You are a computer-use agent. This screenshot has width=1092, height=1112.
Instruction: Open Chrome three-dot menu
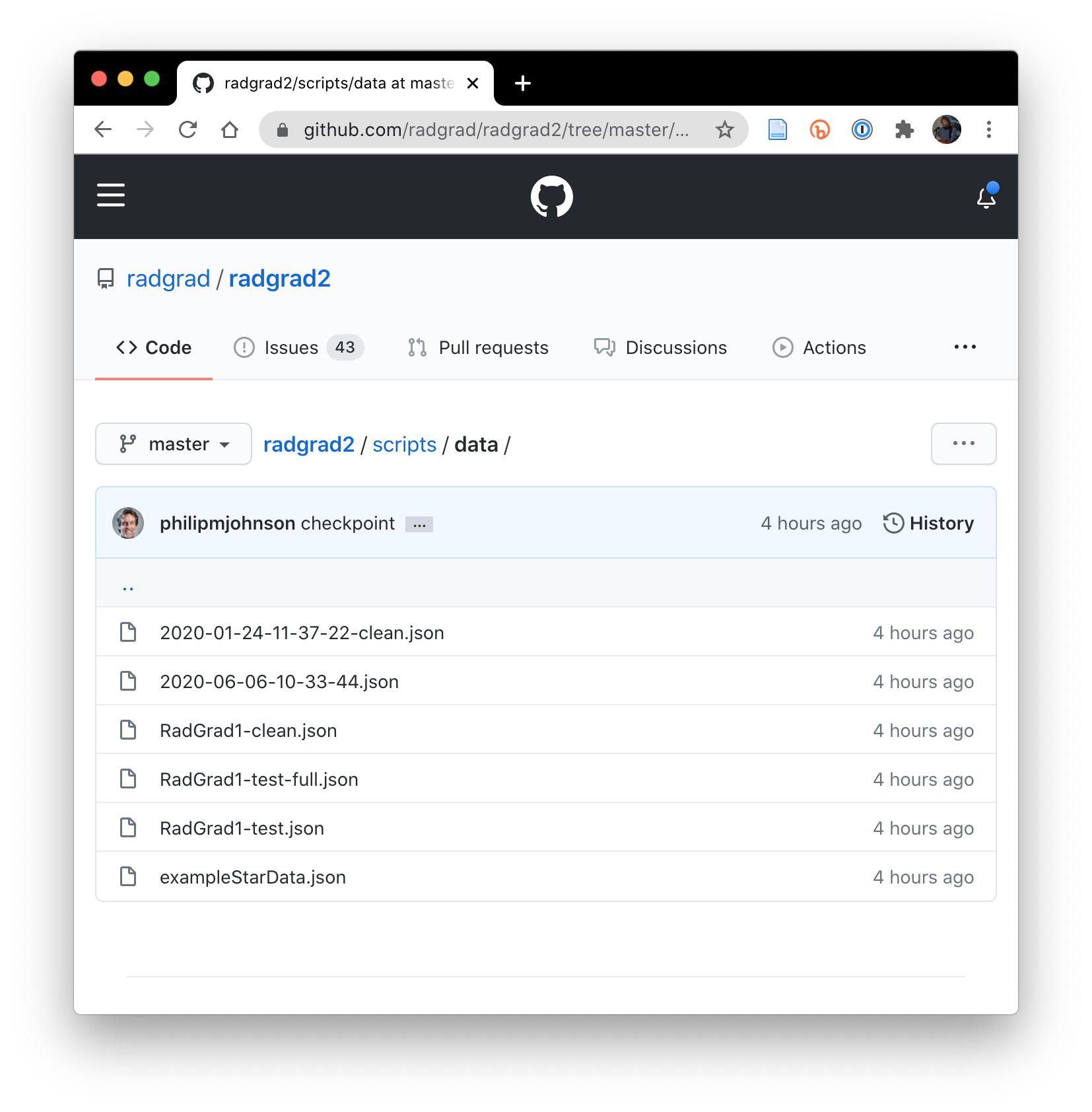(x=989, y=129)
